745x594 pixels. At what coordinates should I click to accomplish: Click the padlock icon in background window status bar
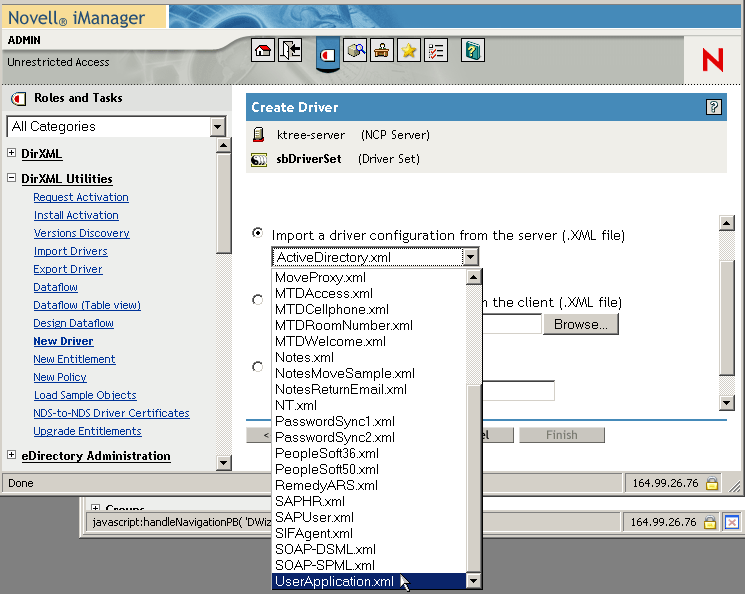pyautogui.click(x=710, y=523)
